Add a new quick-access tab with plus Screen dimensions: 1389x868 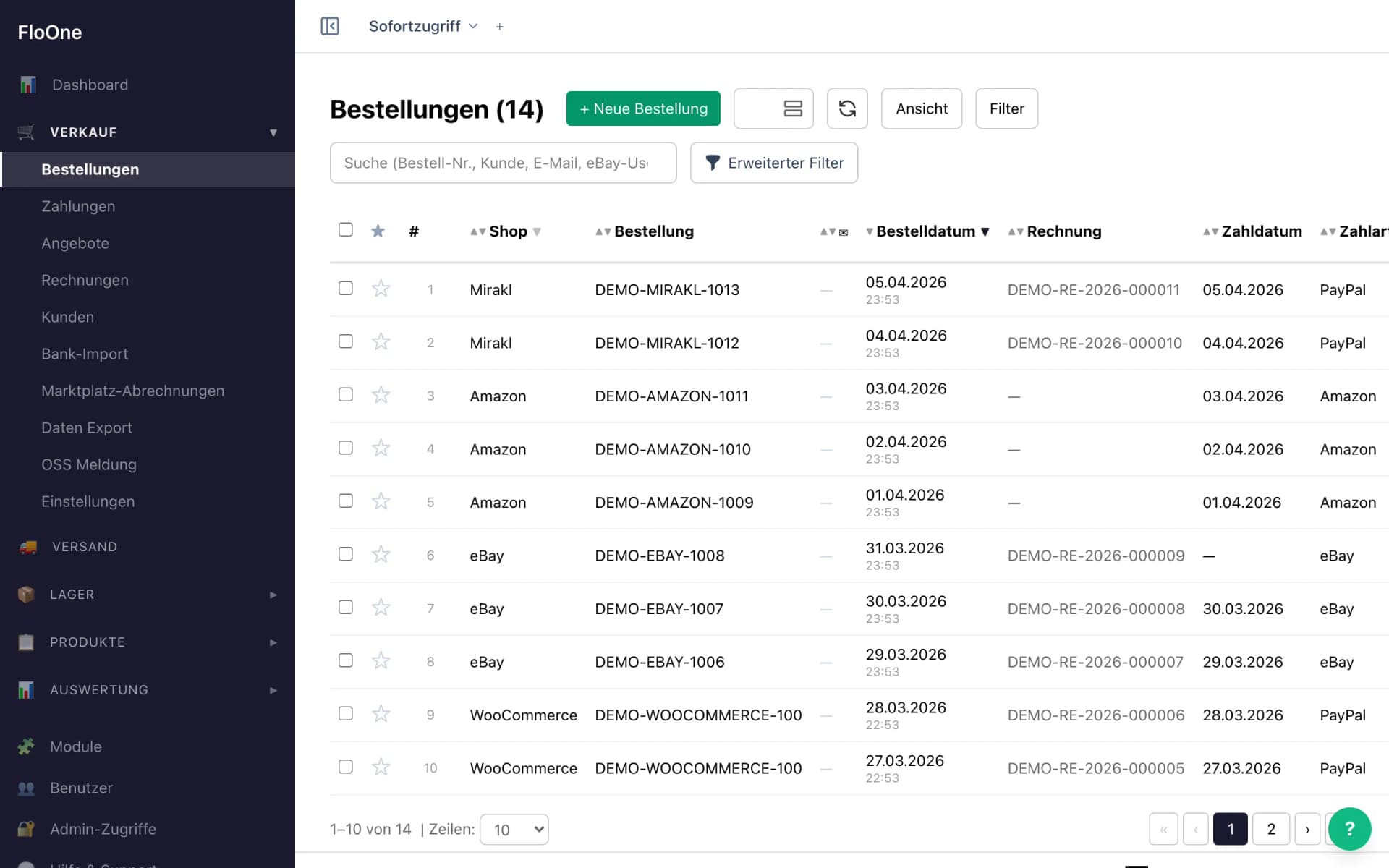[x=499, y=27]
